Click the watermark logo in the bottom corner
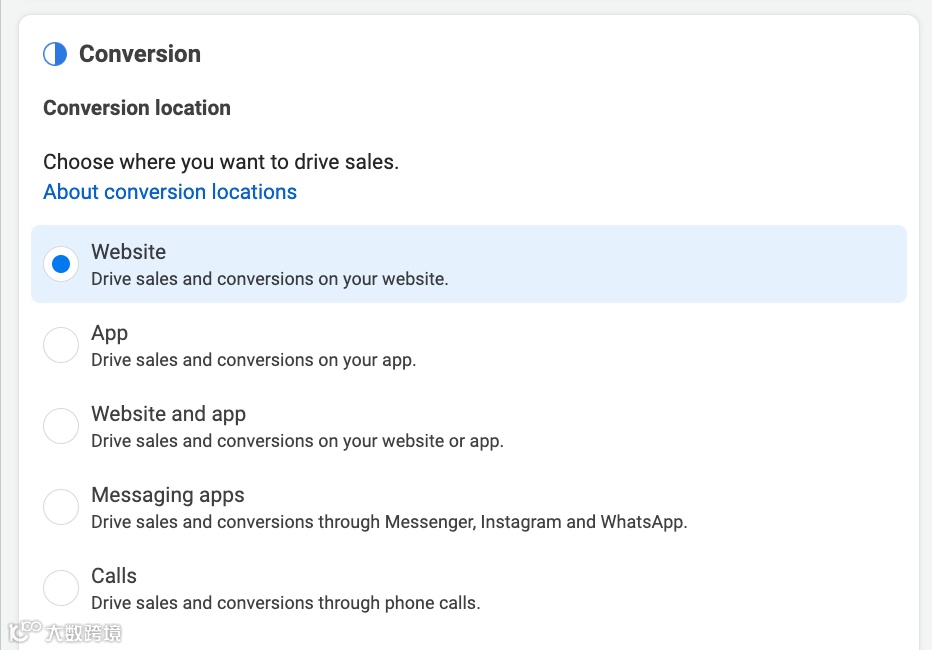Screen dimensions: 932x650 [64, 632]
